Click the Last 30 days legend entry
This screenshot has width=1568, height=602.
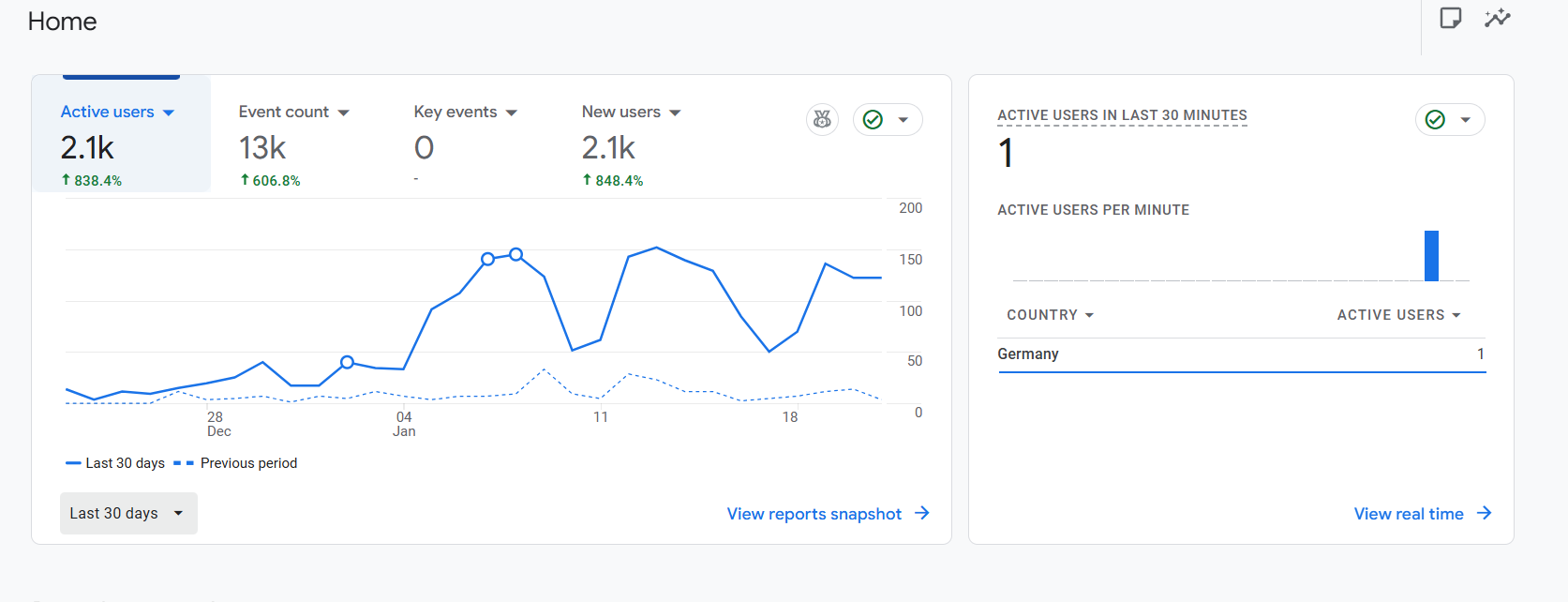pos(115,463)
